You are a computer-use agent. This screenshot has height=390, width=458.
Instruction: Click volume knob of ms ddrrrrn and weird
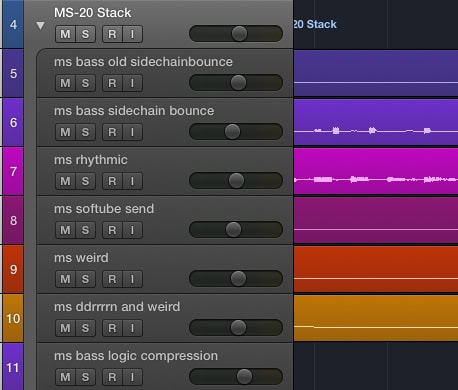(x=238, y=328)
